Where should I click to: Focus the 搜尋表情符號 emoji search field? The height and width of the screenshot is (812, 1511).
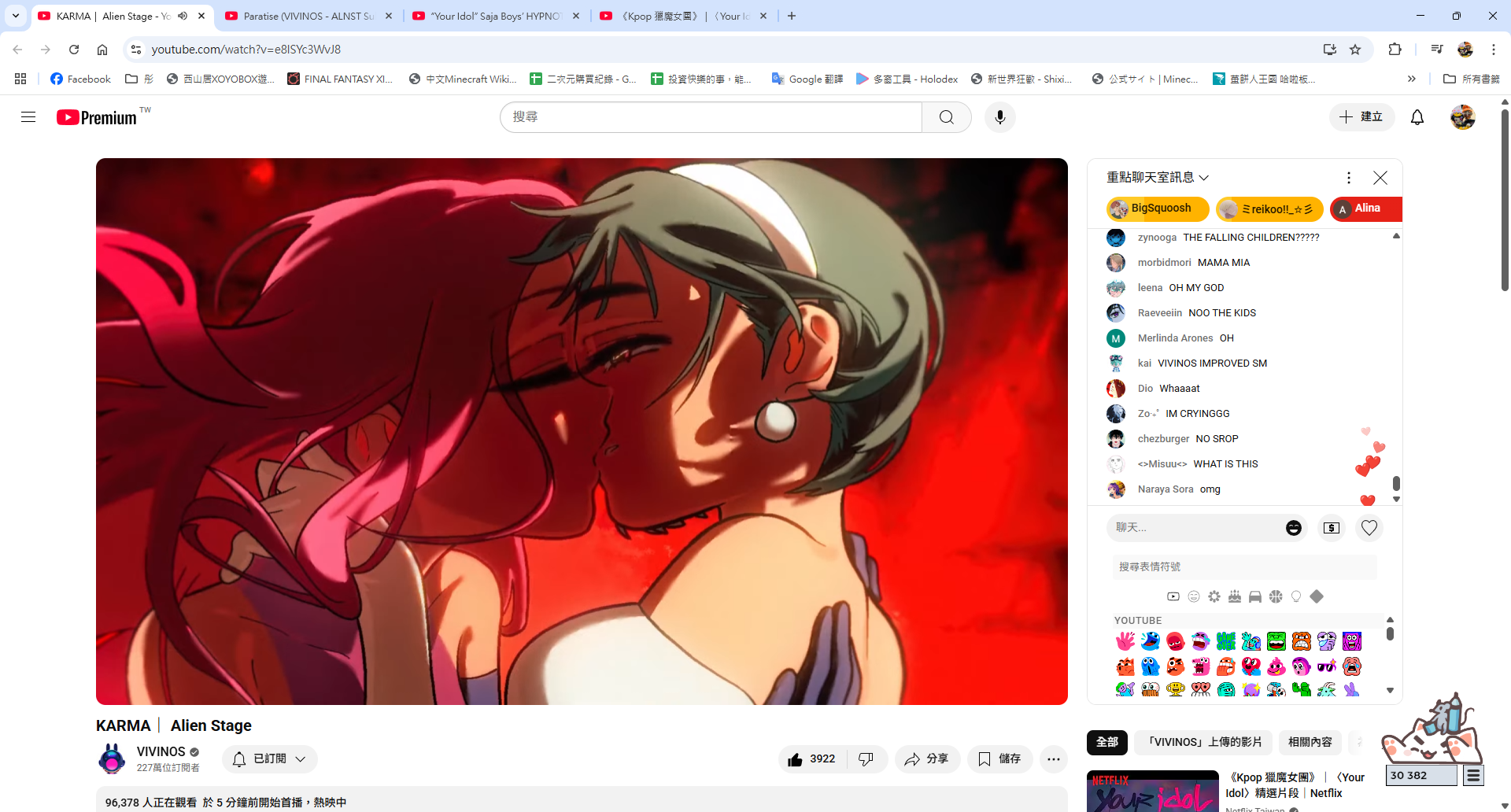[x=1245, y=567]
